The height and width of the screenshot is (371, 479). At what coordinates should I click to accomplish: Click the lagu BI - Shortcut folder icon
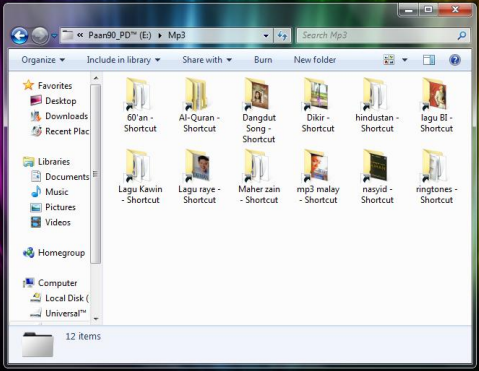pos(434,94)
